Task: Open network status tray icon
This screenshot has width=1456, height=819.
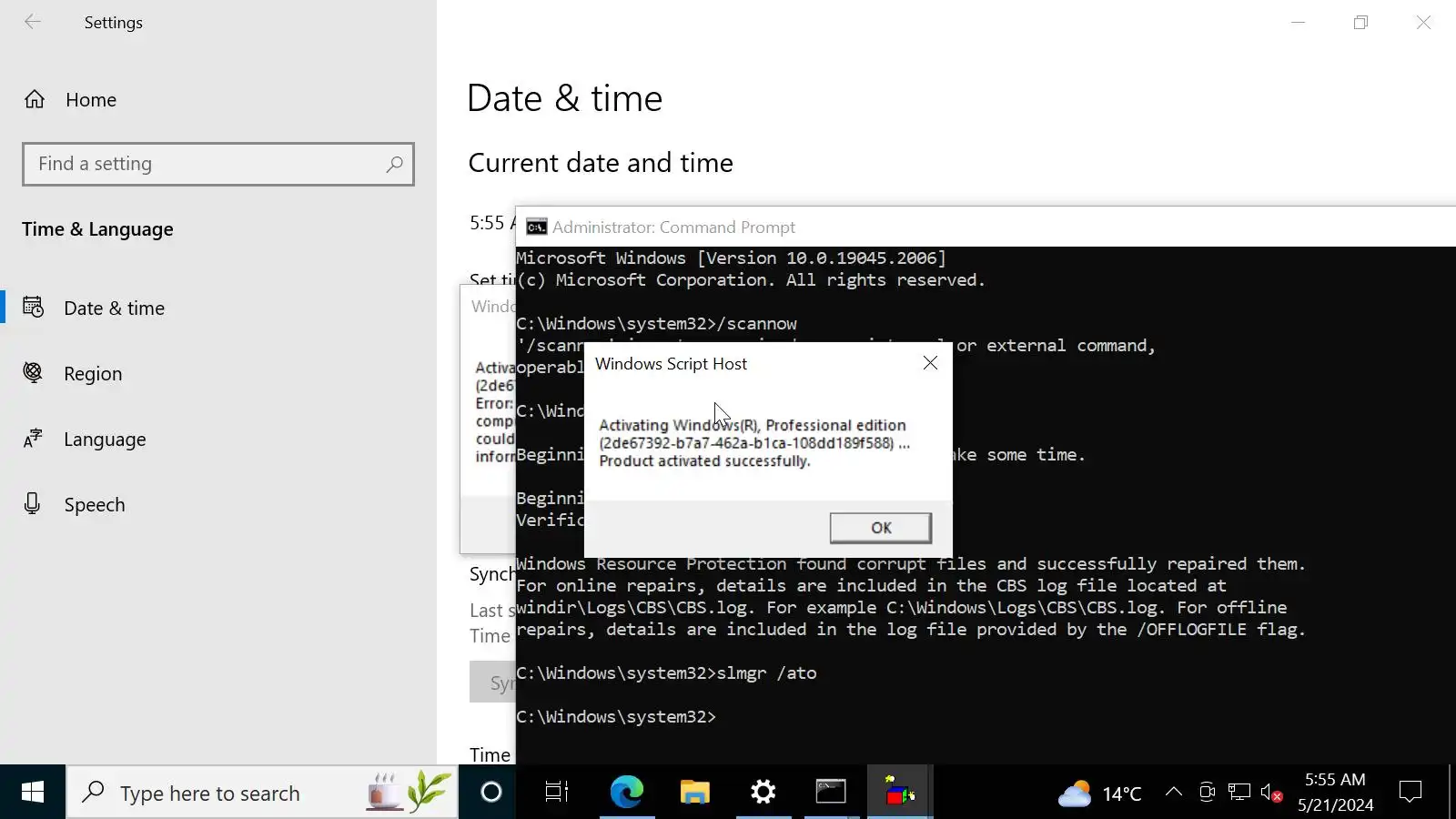Action: (1239, 793)
